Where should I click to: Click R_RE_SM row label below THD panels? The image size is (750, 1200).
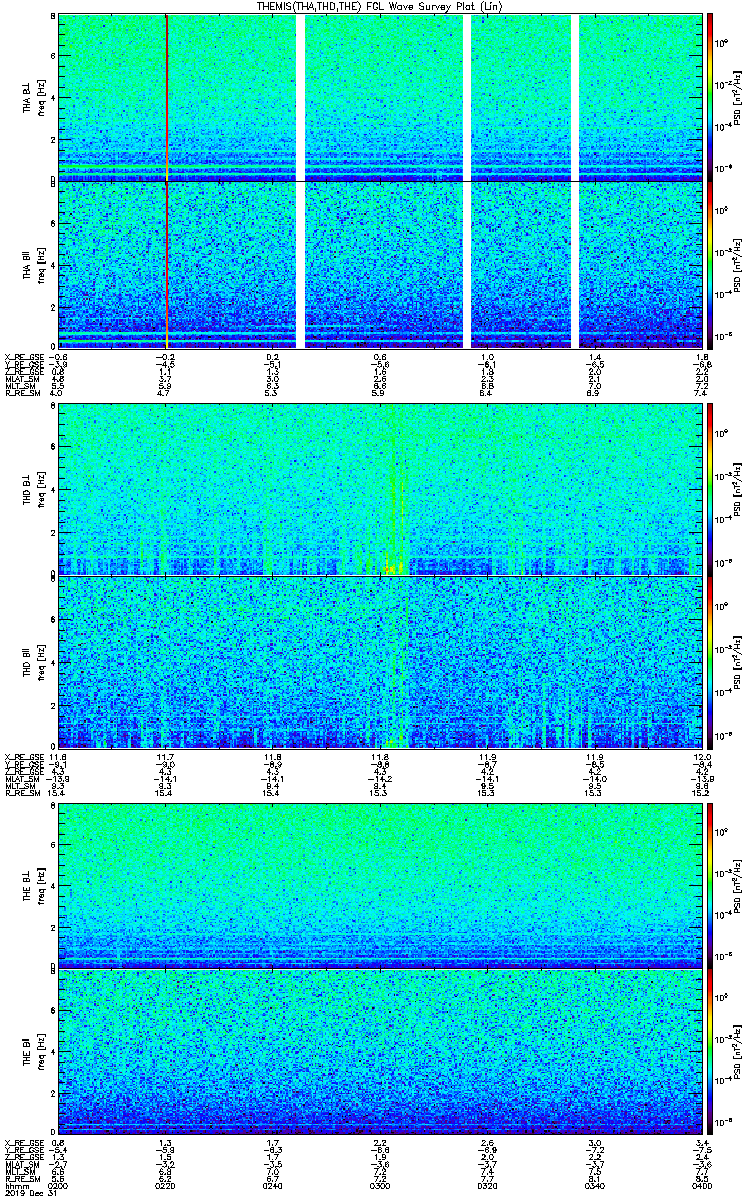[22, 792]
